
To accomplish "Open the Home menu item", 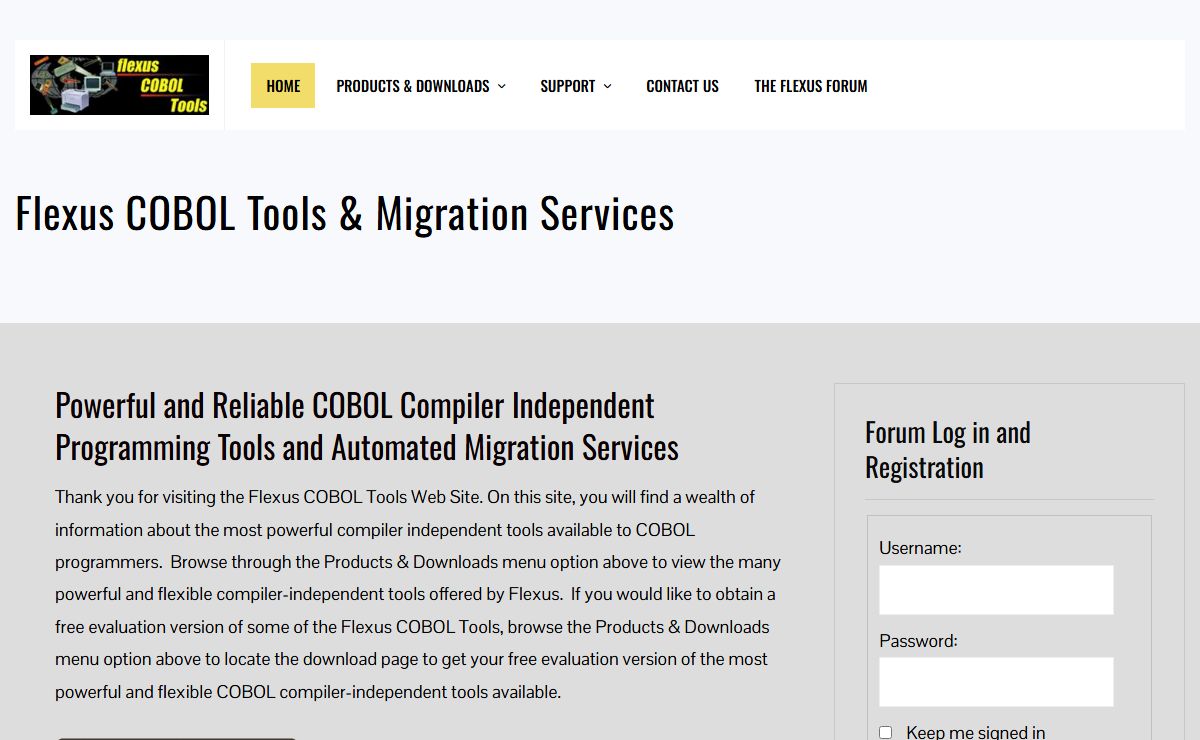I will coord(283,86).
